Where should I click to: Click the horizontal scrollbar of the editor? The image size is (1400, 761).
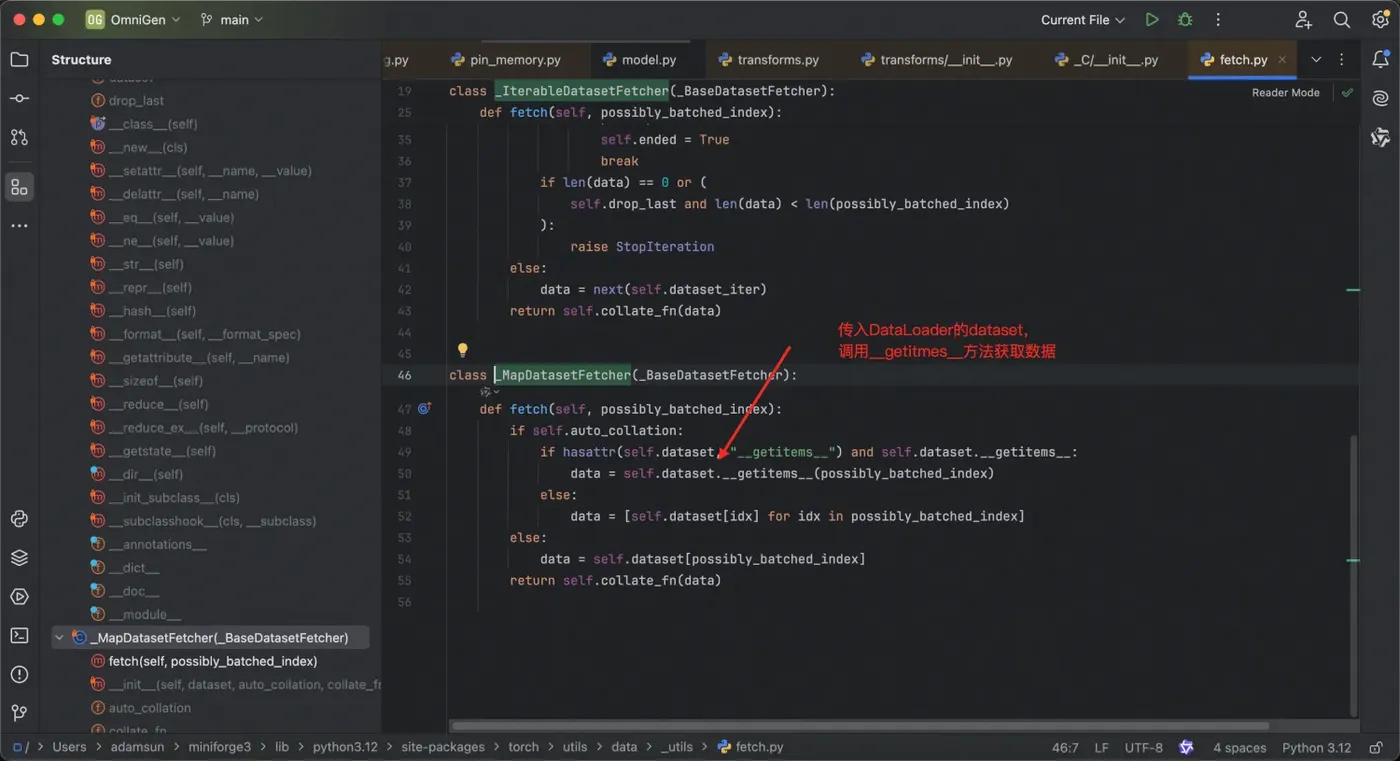pyautogui.click(x=860, y=726)
